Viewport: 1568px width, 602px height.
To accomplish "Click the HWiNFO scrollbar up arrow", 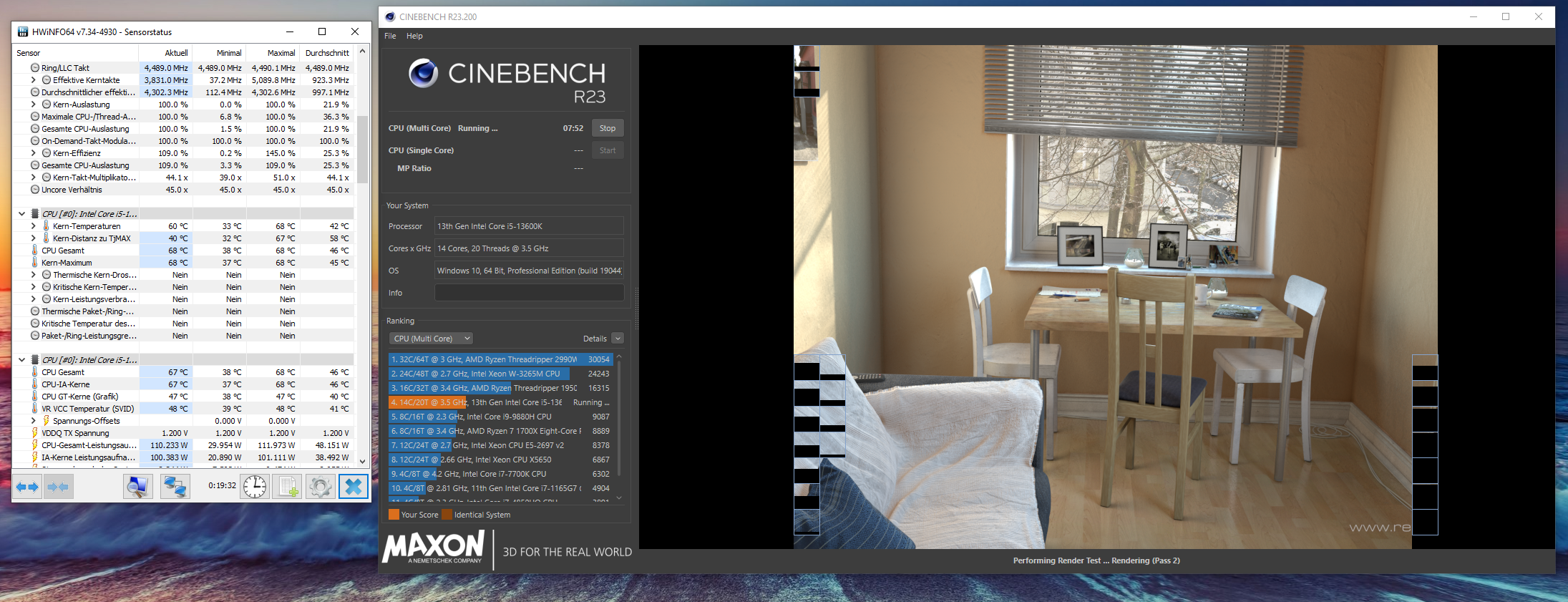I will pyautogui.click(x=362, y=52).
